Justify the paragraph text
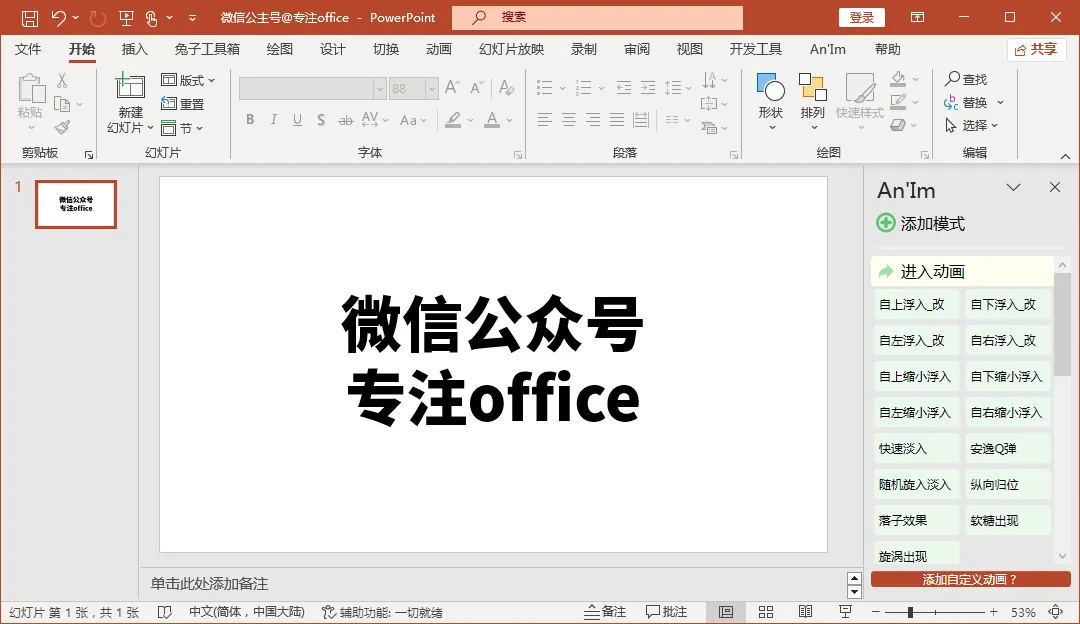The width and height of the screenshot is (1080, 624). click(x=616, y=120)
